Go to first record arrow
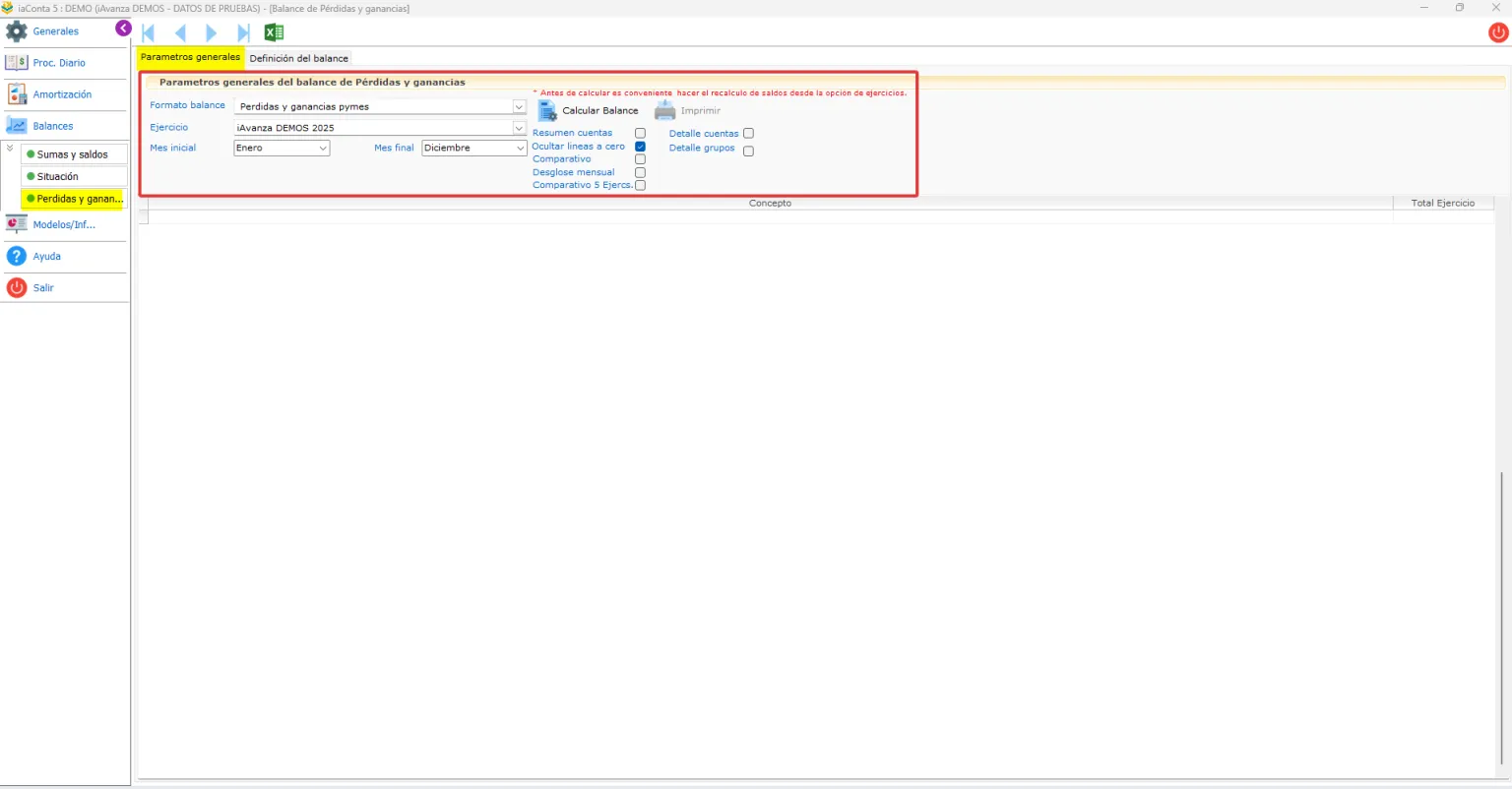This screenshot has height=789, width=1512. (x=149, y=32)
